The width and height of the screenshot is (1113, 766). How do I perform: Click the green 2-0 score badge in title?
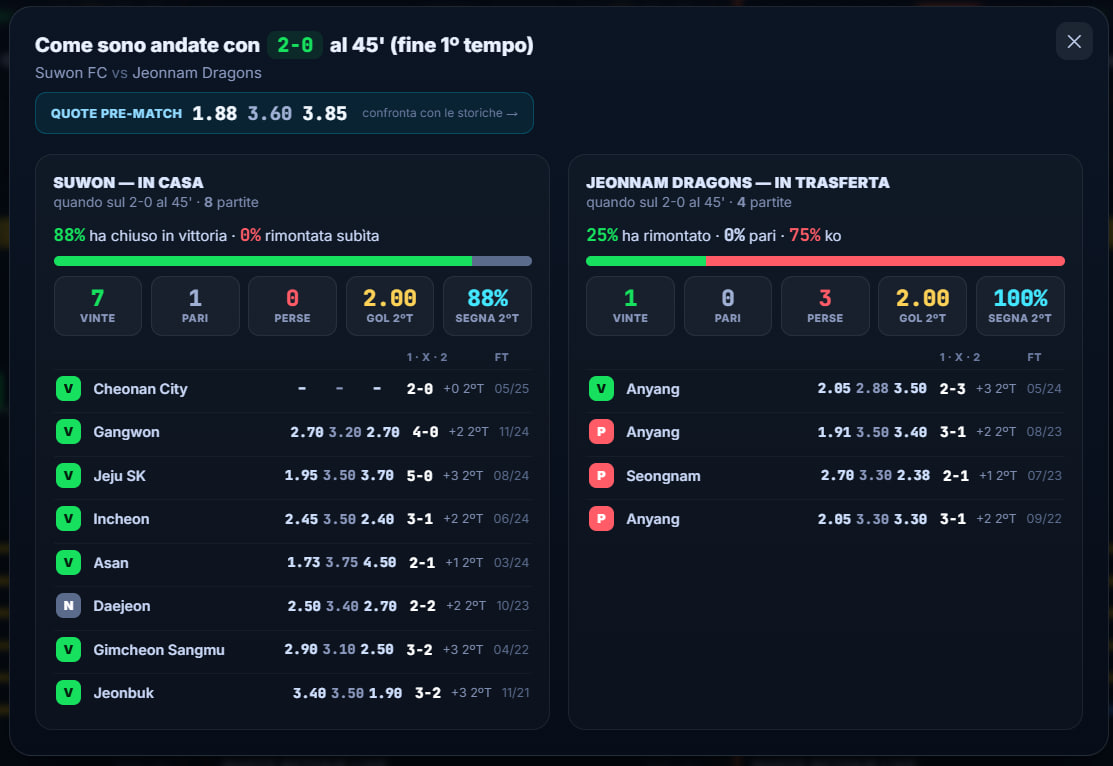pos(295,45)
